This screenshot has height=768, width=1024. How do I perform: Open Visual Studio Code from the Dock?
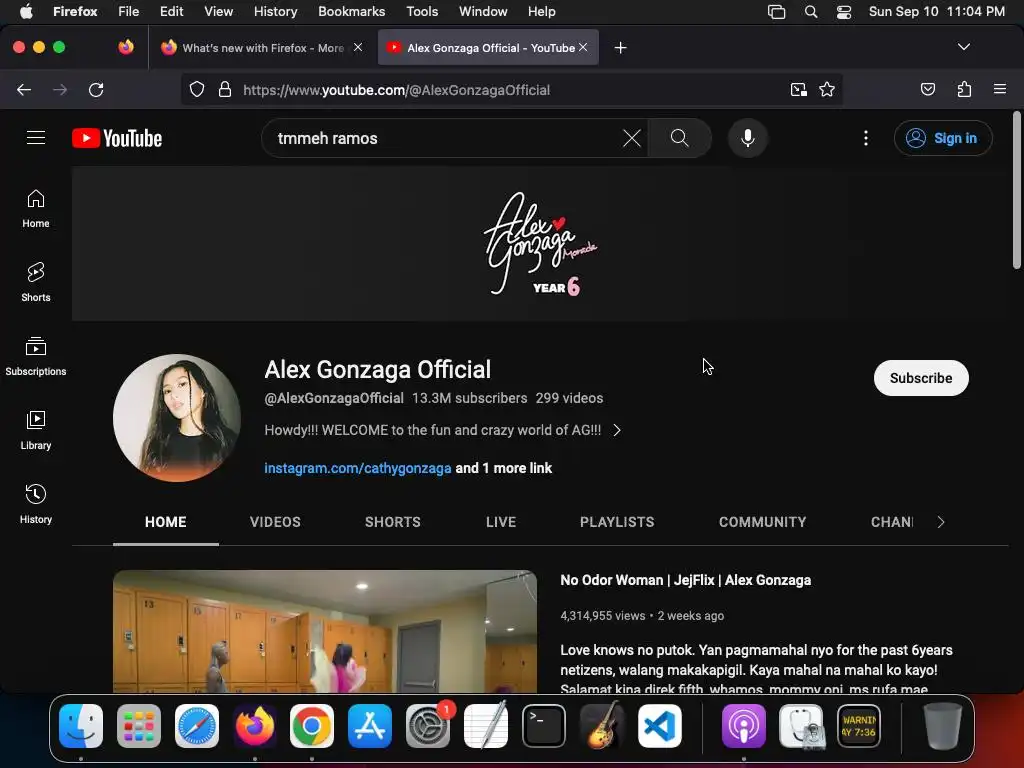point(660,726)
